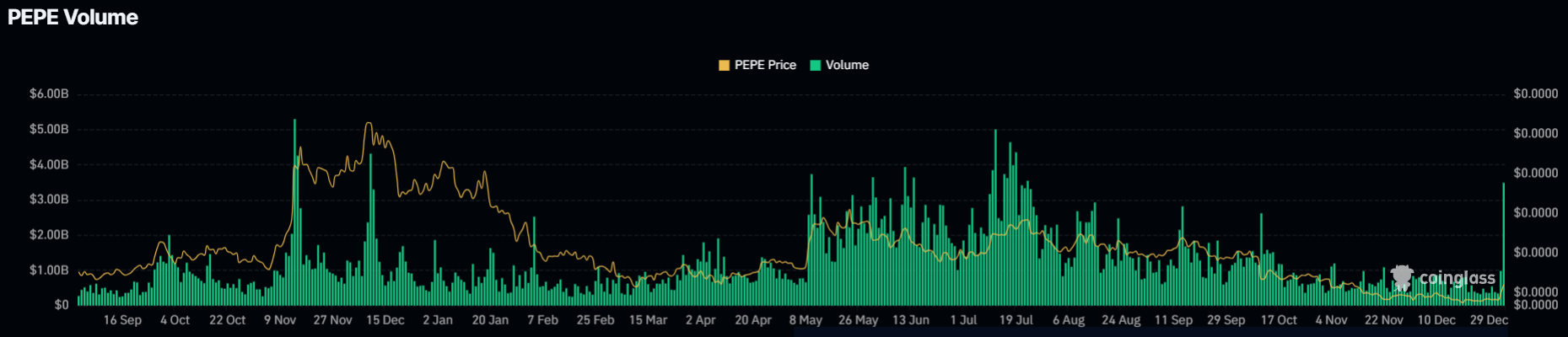Click the PEPE Volume chart title
Image resolution: width=1568 pixels, height=337 pixels.
pyautogui.click(x=73, y=18)
